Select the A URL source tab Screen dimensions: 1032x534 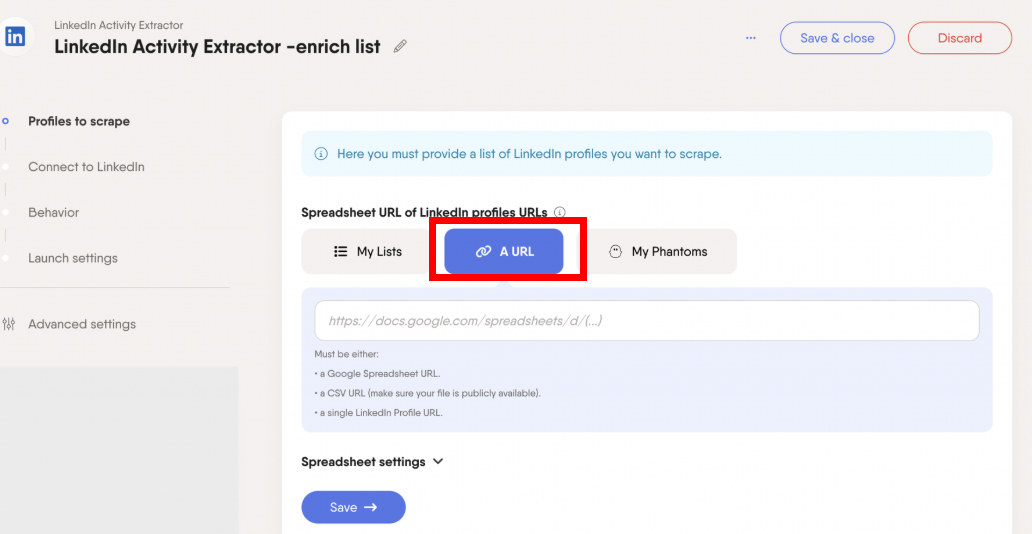click(504, 252)
